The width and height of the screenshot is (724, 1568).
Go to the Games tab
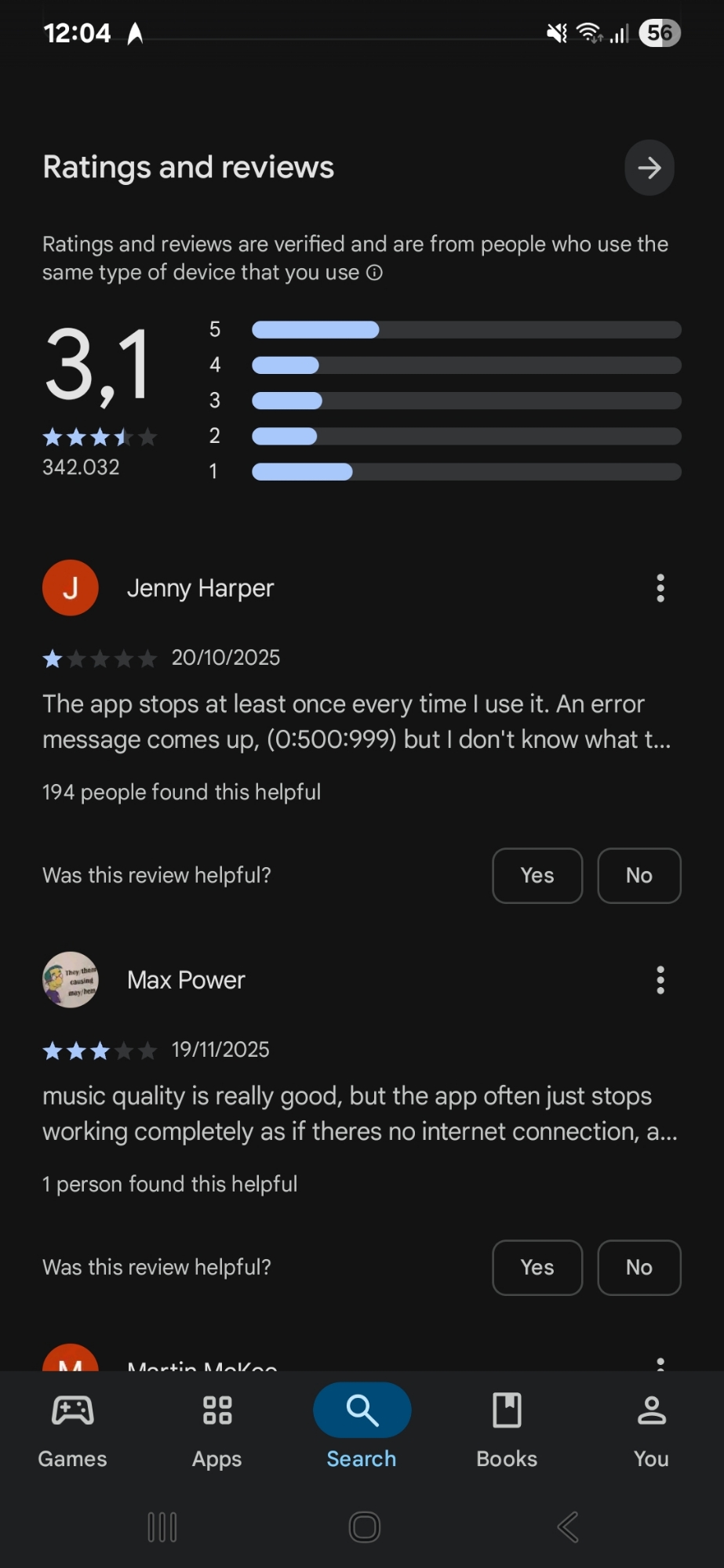[x=72, y=1430]
